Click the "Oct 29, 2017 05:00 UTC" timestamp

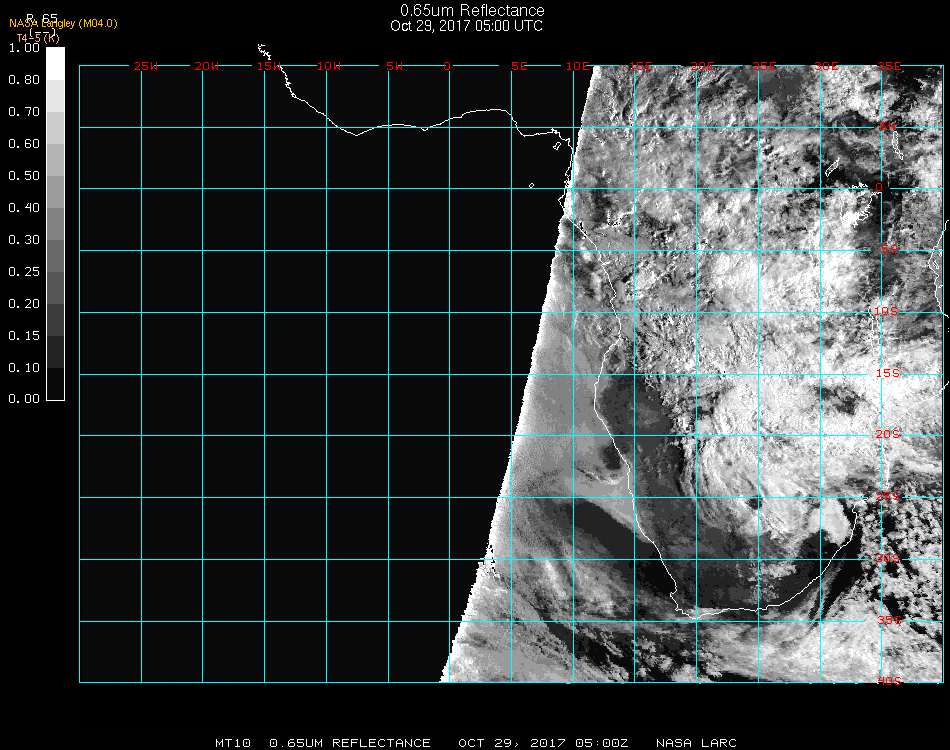click(x=466, y=26)
